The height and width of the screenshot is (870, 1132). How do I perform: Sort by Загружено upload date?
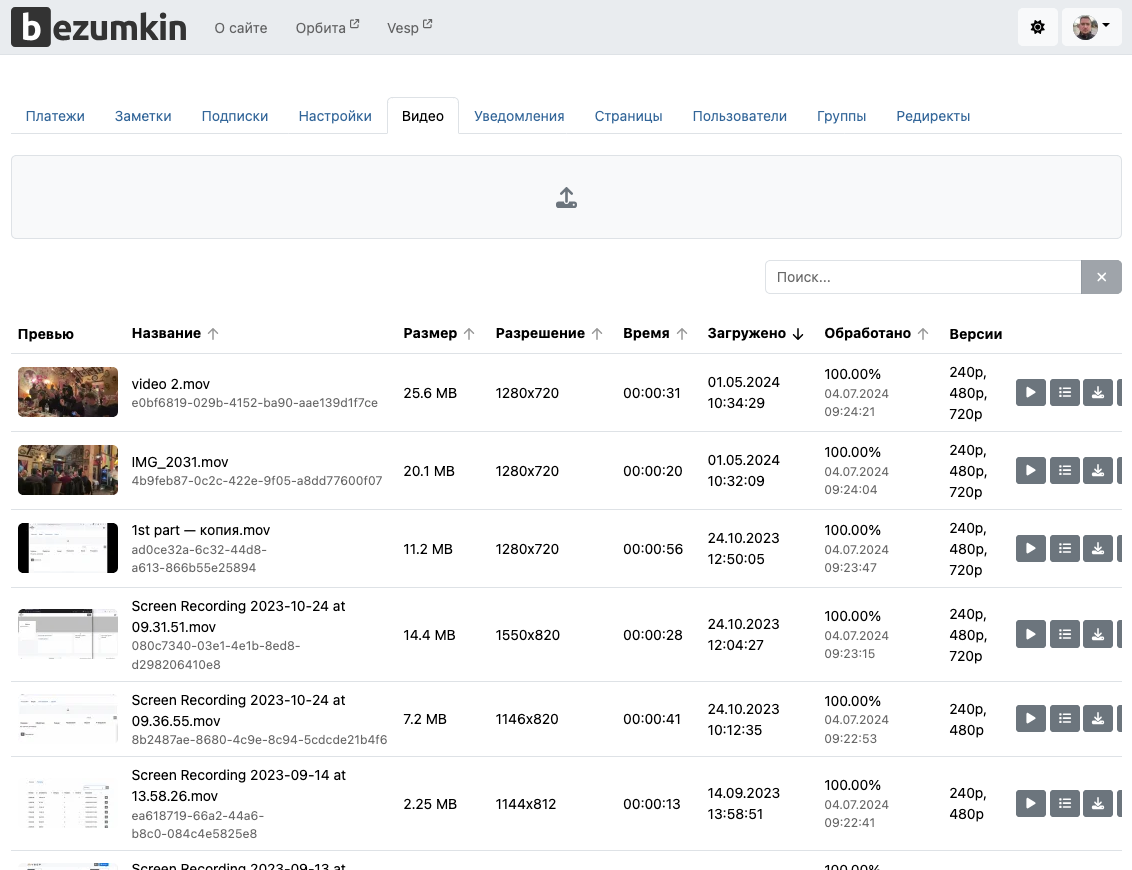click(x=755, y=333)
